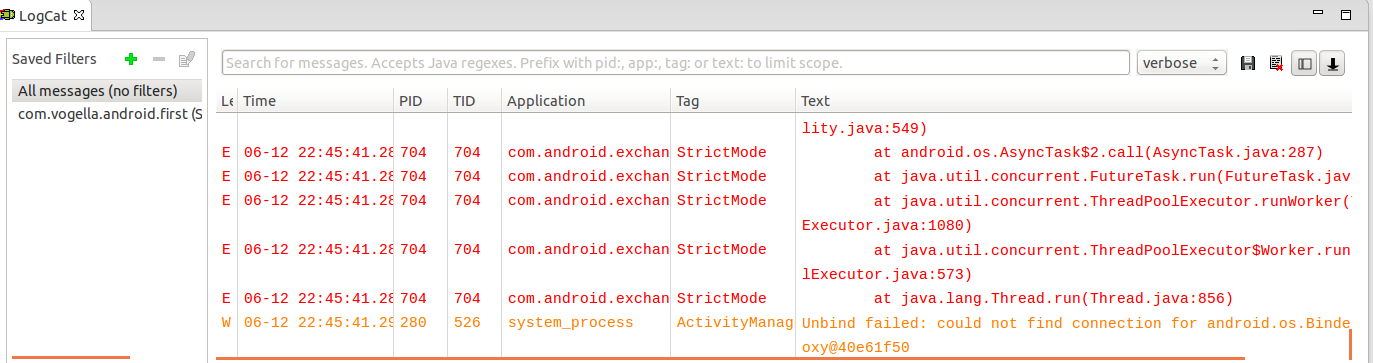Minimize the LogCat view panel
Viewport: 1373px width, 363px height.
click(1317, 13)
